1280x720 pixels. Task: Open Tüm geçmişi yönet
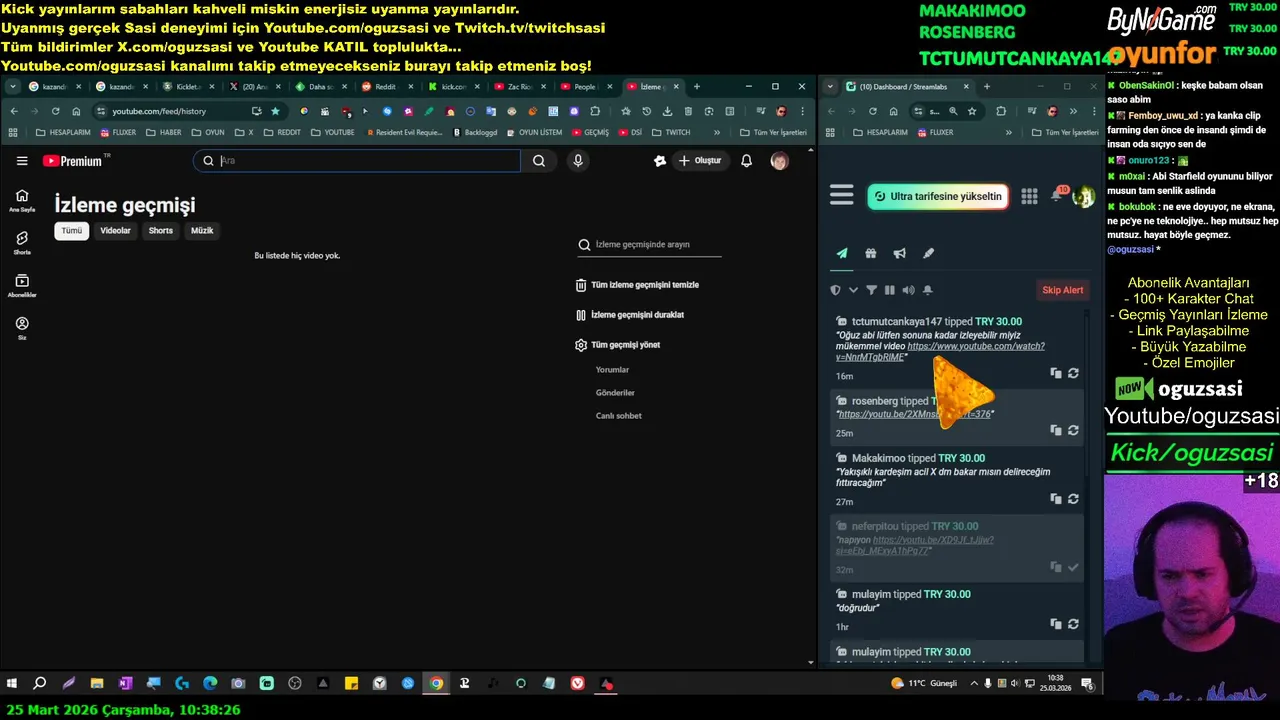tap(618, 345)
